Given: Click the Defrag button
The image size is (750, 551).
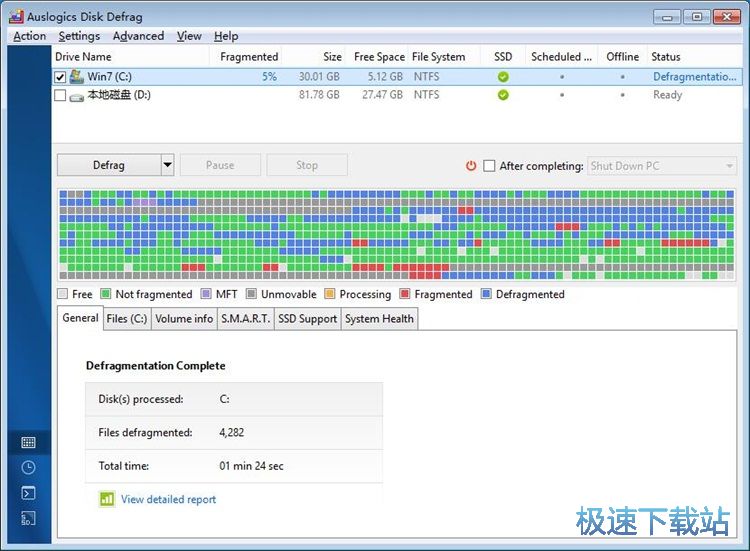Looking at the screenshot, I should [x=108, y=166].
